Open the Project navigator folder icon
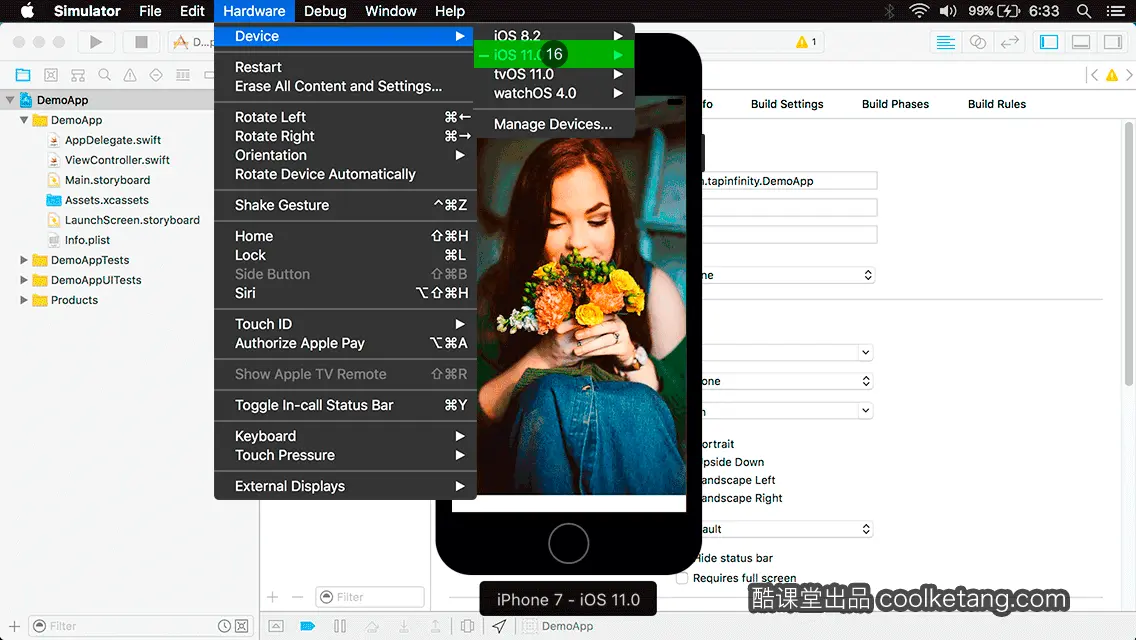Screen dimensions: 1136x640 pos(23,75)
